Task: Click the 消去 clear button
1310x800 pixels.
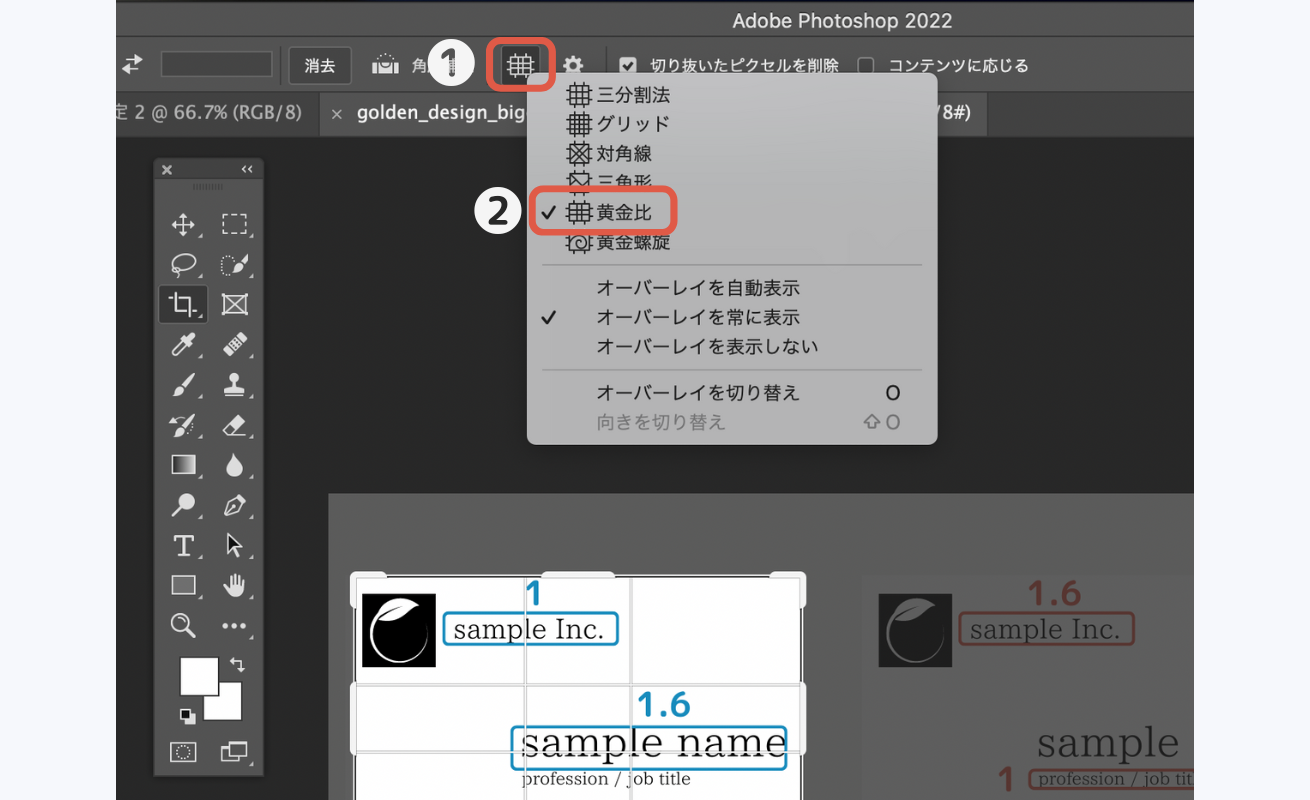Action: pyautogui.click(x=320, y=66)
